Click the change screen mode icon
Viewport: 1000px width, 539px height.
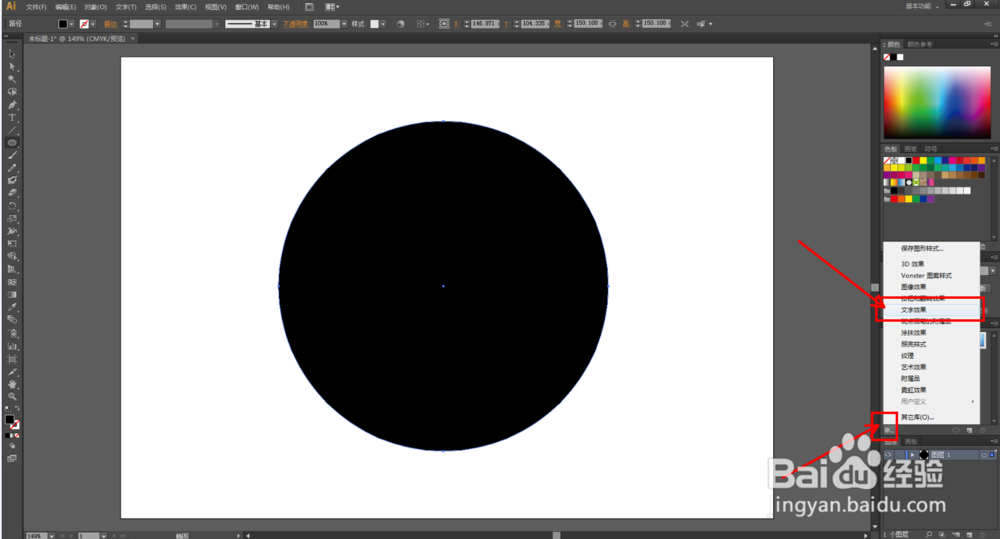click(x=12, y=459)
